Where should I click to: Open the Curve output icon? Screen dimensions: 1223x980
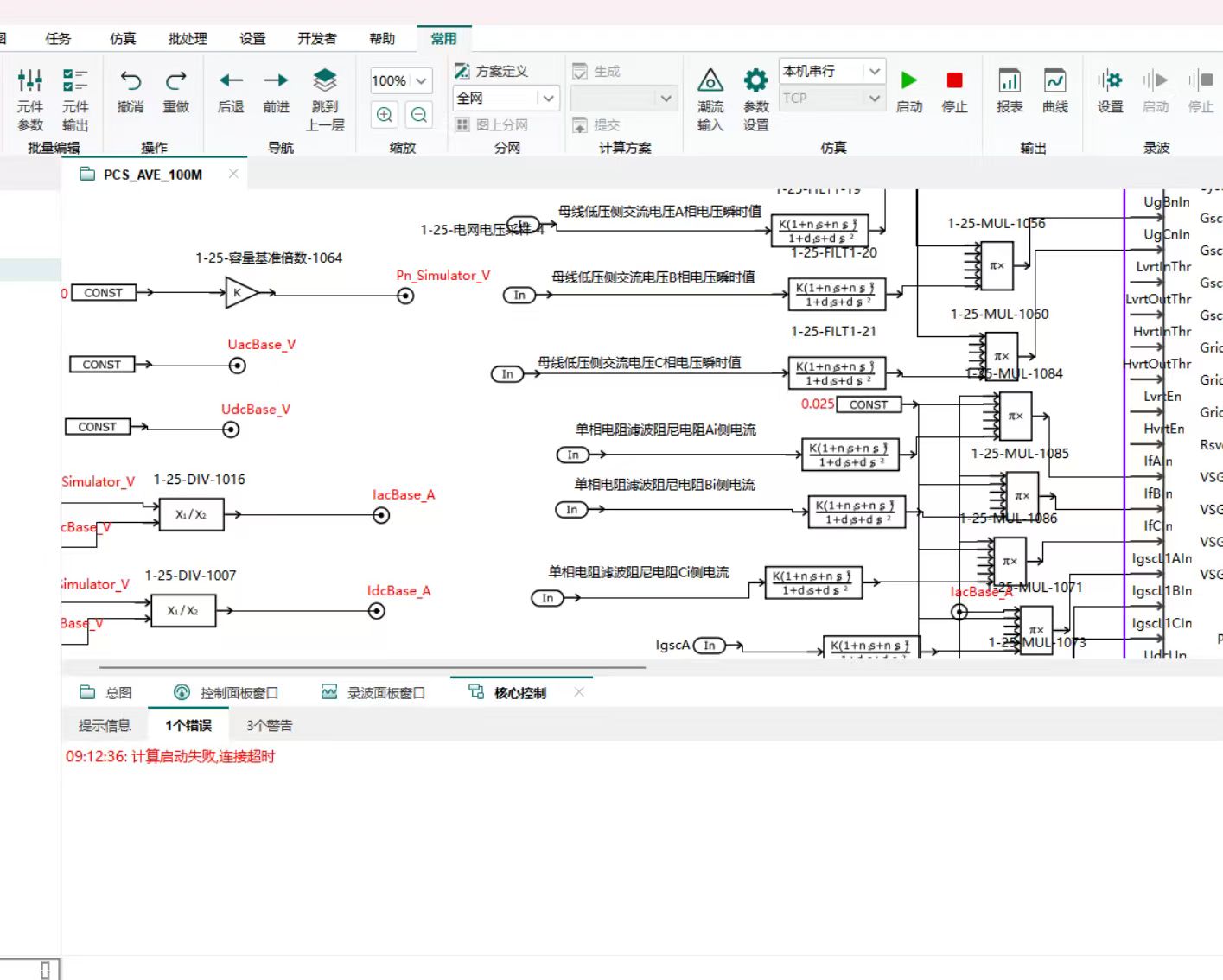1054,81
